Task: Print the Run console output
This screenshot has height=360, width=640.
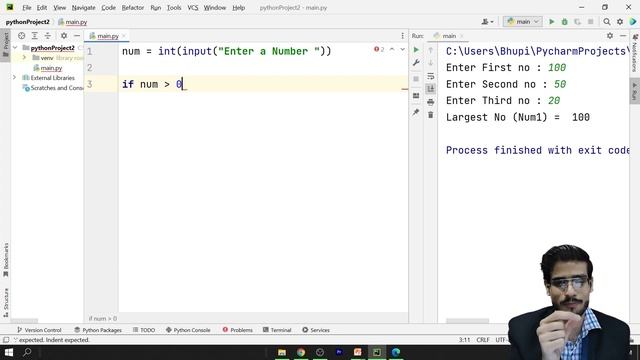Action: tap(431, 102)
